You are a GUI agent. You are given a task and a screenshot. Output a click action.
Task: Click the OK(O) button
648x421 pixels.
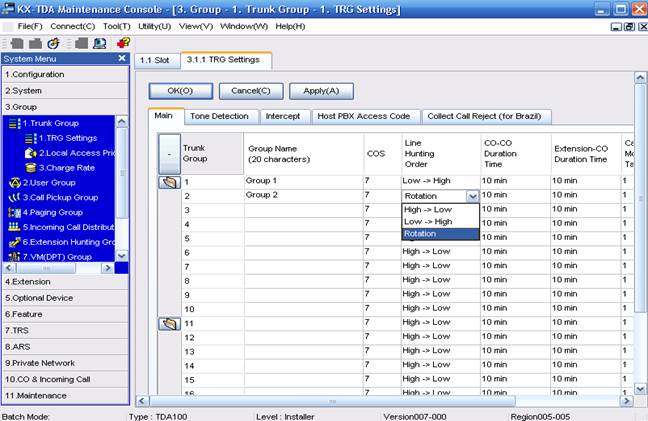pos(181,91)
